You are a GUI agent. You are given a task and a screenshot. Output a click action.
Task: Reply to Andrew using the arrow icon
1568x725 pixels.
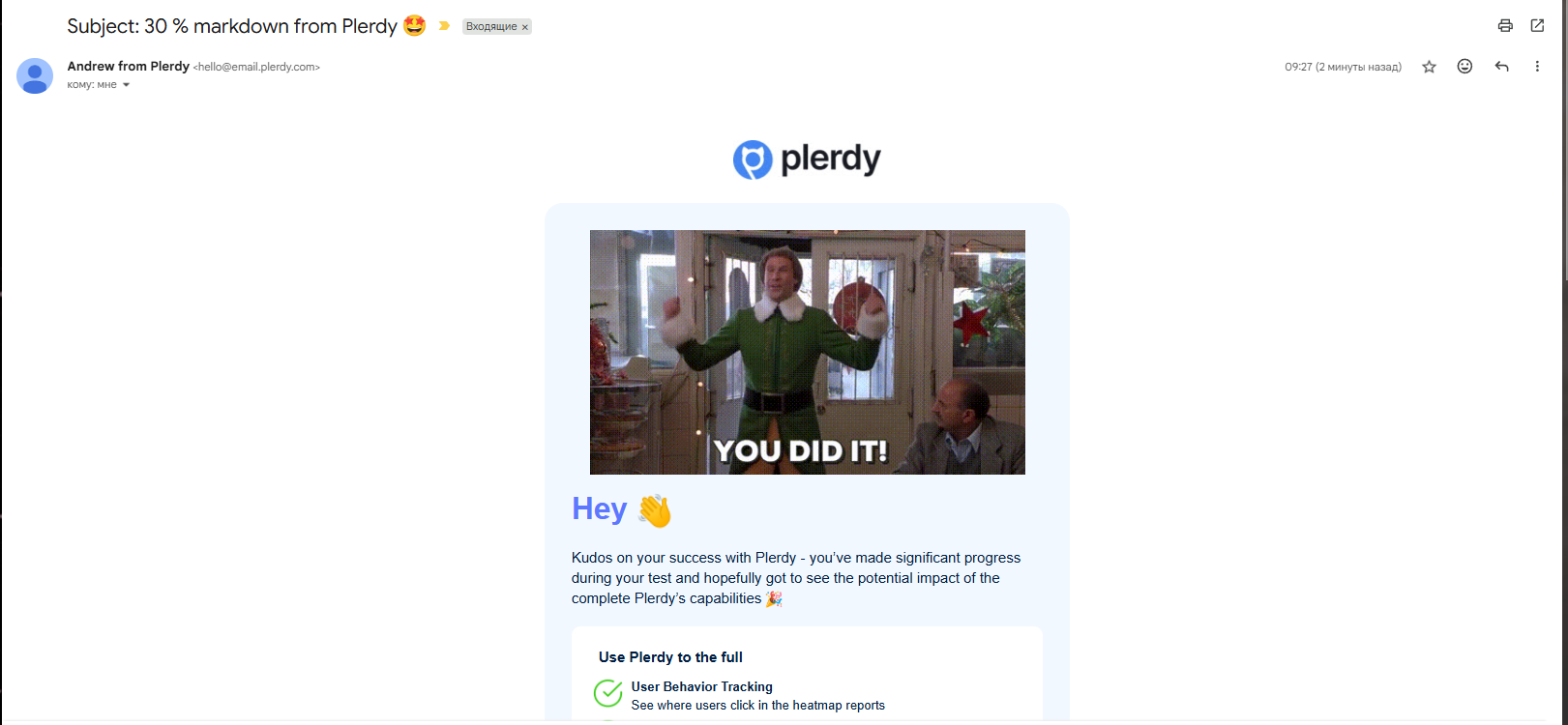(x=1501, y=67)
